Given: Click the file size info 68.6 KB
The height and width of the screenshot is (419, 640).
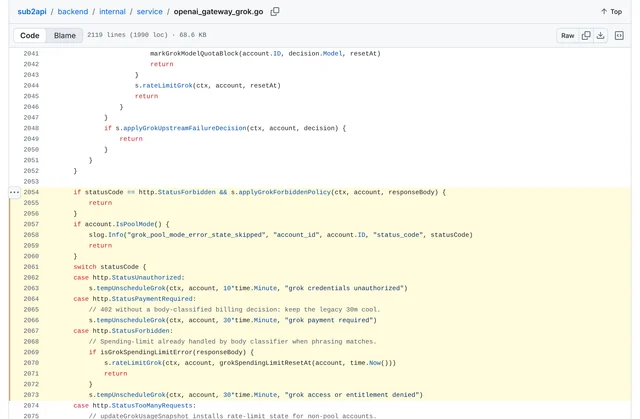Looking at the screenshot, I should [193, 35].
